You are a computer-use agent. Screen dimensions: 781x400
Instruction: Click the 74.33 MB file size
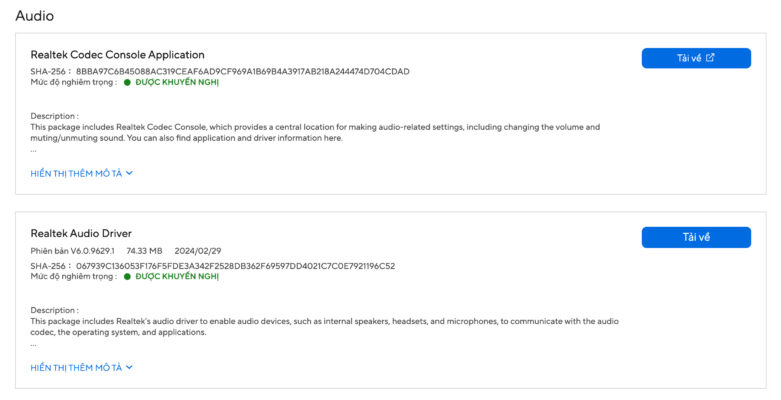[144, 250]
